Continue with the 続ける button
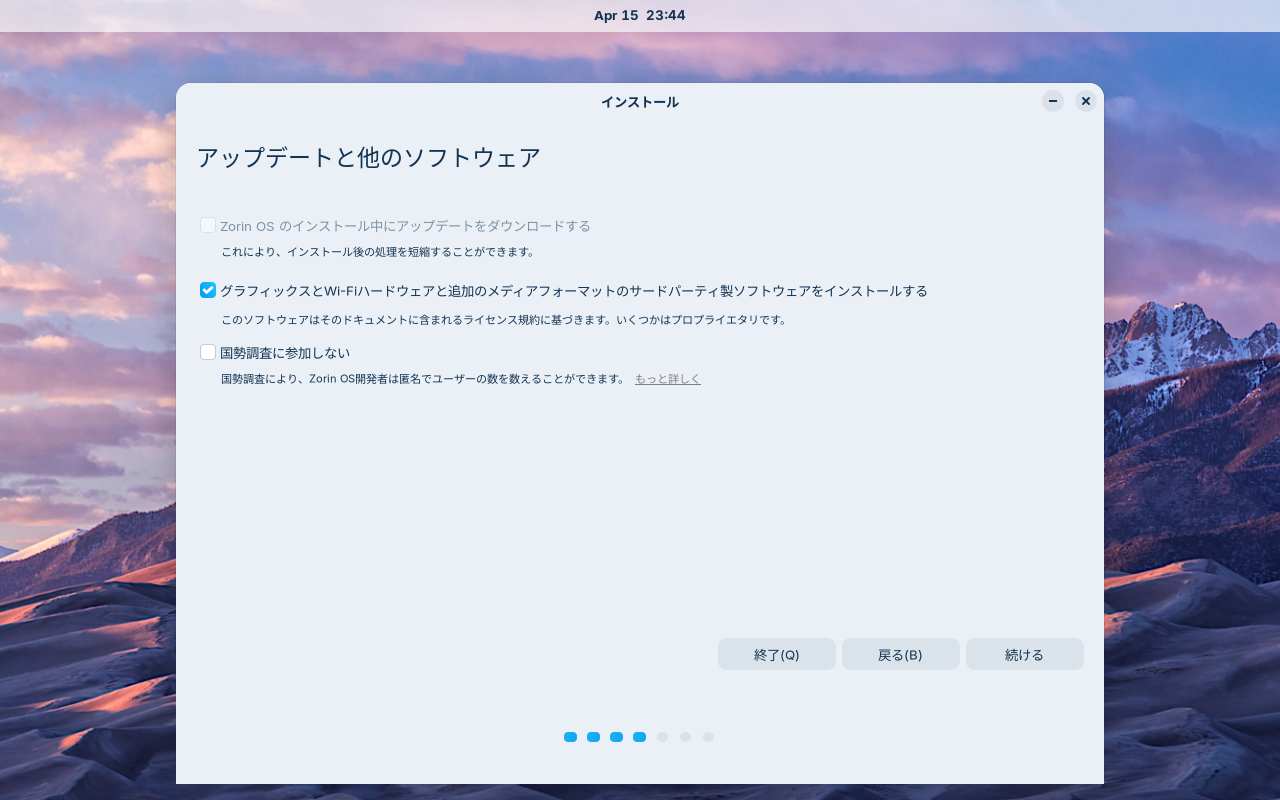The width and height of the screenshot is (1280, 800). tap(1024, 654)
